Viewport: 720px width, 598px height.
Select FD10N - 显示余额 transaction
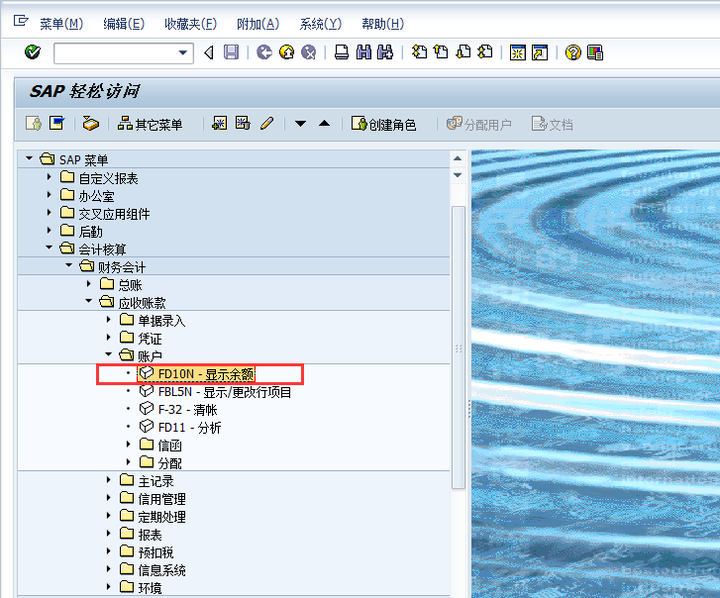(196, 374)
